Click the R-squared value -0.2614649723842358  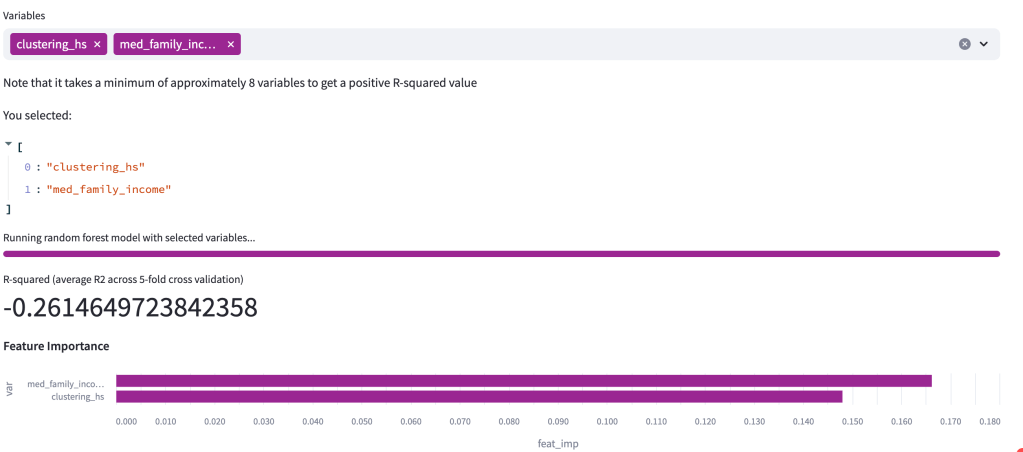tap(130, 308)
